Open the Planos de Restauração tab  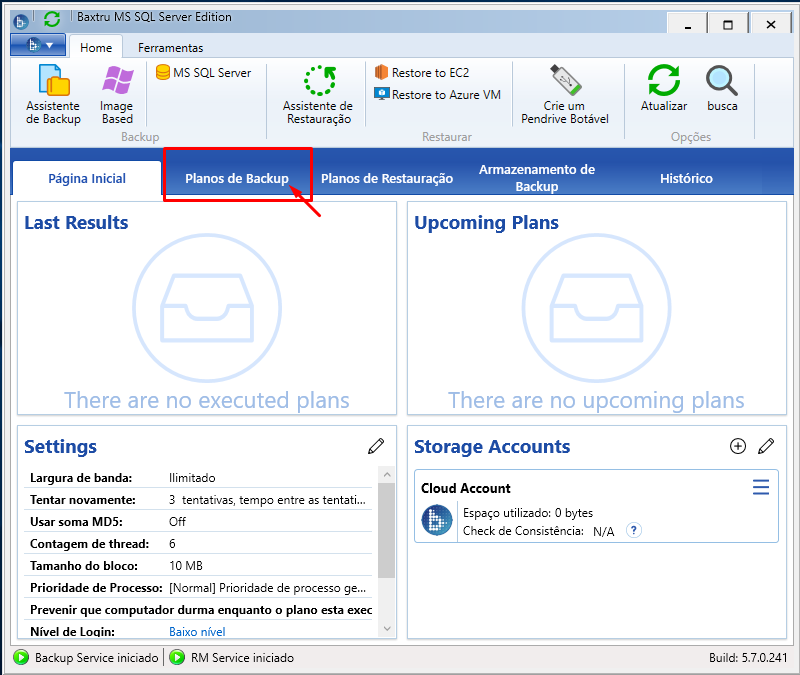pos(387,178)
